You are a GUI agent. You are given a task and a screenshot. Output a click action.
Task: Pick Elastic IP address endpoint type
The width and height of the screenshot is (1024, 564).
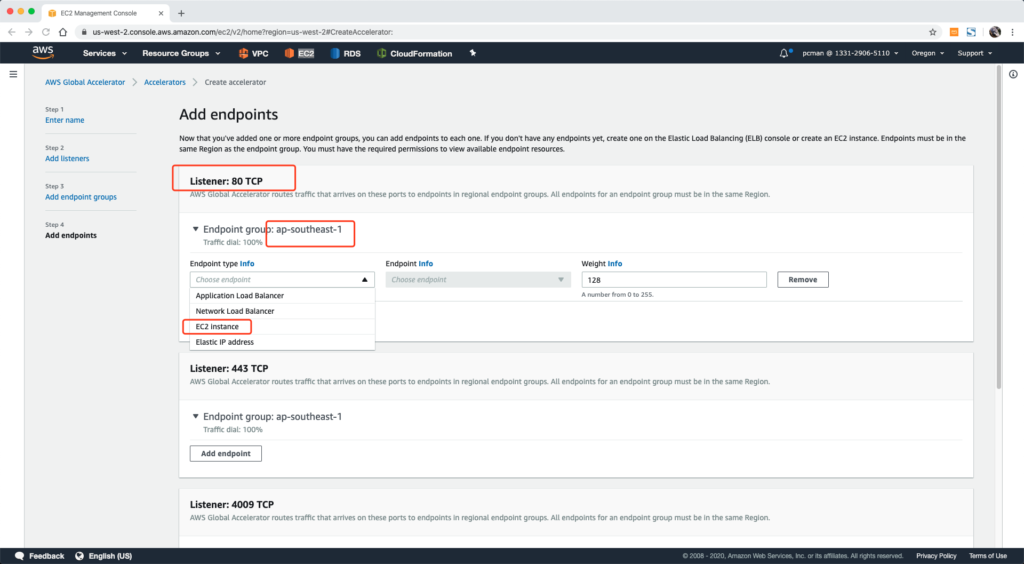[225, 342]
